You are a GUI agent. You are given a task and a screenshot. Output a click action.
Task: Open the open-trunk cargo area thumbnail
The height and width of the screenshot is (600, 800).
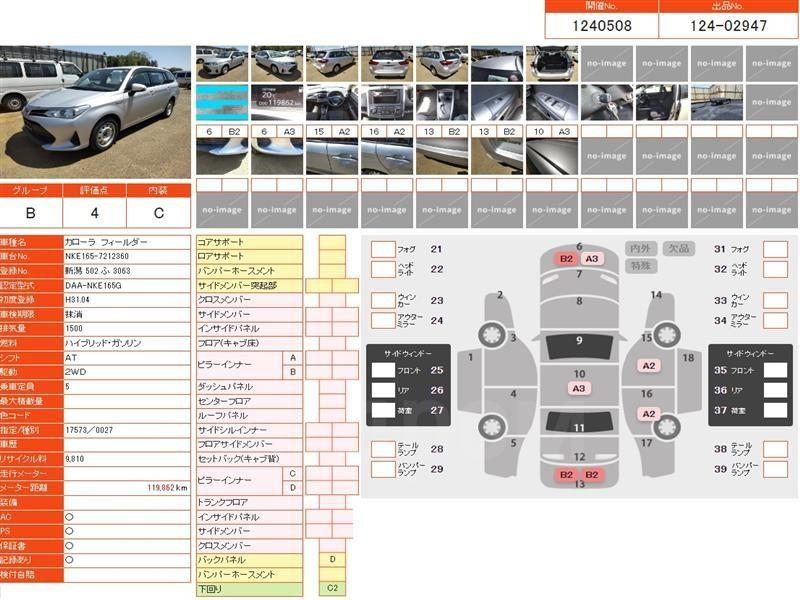click(x=552, y=64)
